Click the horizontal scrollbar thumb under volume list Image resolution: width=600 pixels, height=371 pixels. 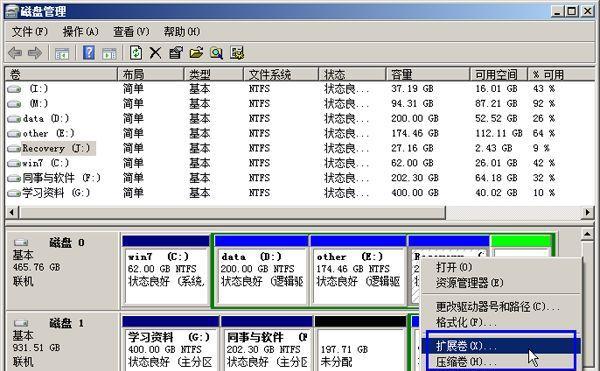[x=232, y=212]
